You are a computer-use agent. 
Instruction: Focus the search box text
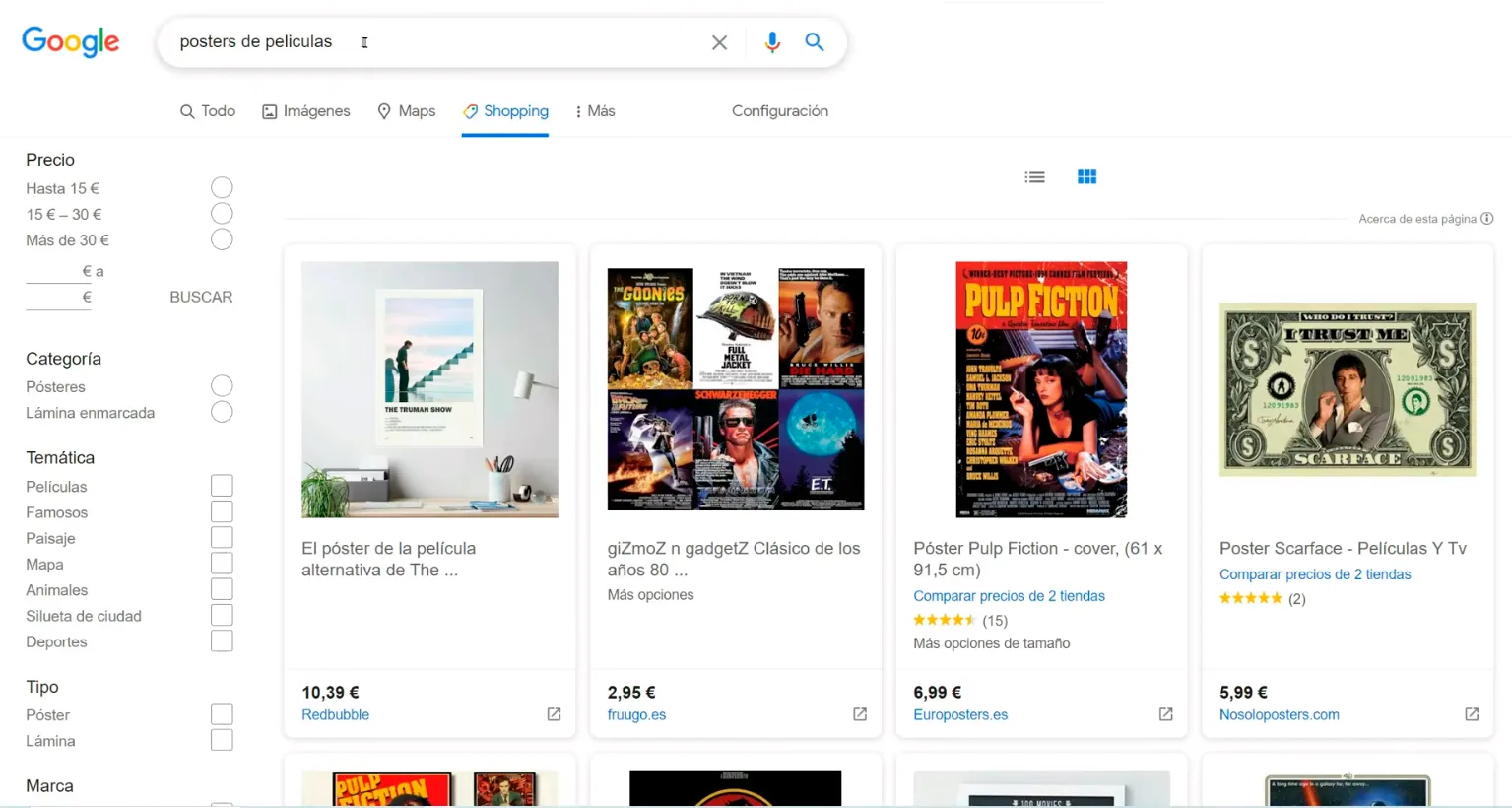point(256,41)
